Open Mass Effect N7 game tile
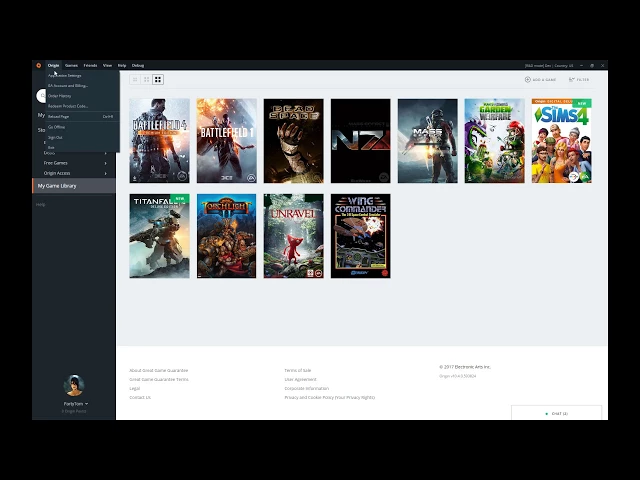Screen dimensions: 640x480 [x=360, y=141]
